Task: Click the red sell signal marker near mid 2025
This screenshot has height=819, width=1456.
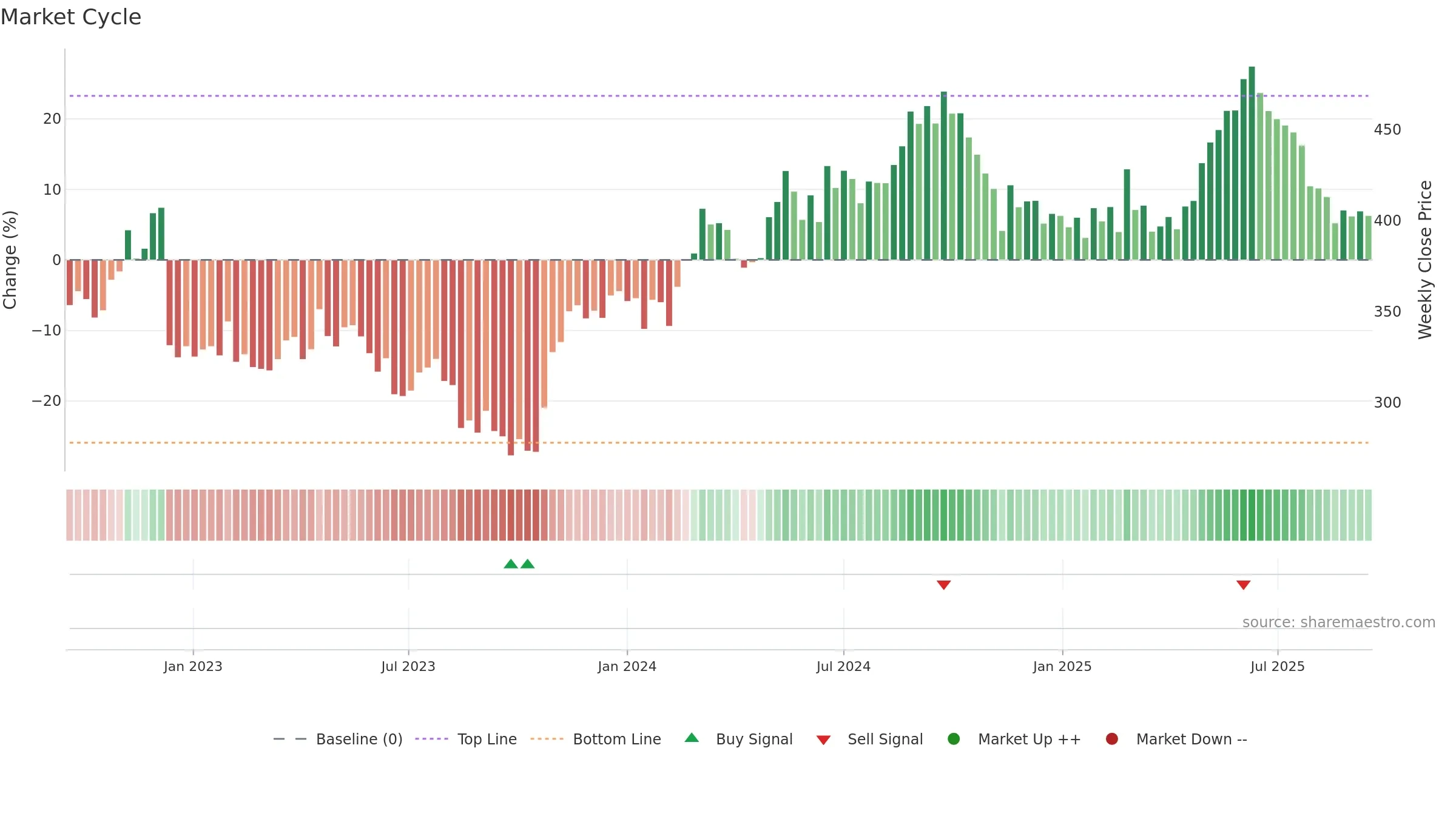Action: [1243, 585]
